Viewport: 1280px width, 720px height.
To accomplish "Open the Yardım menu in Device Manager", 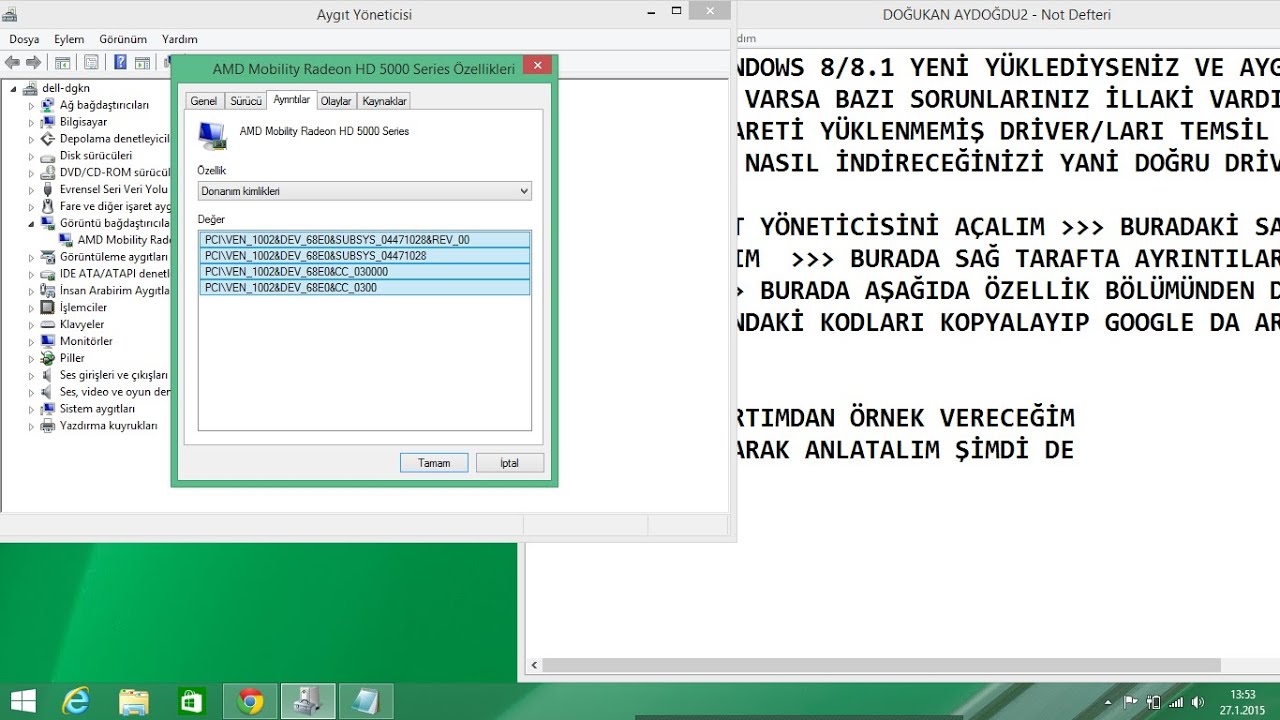I will 180,39.
